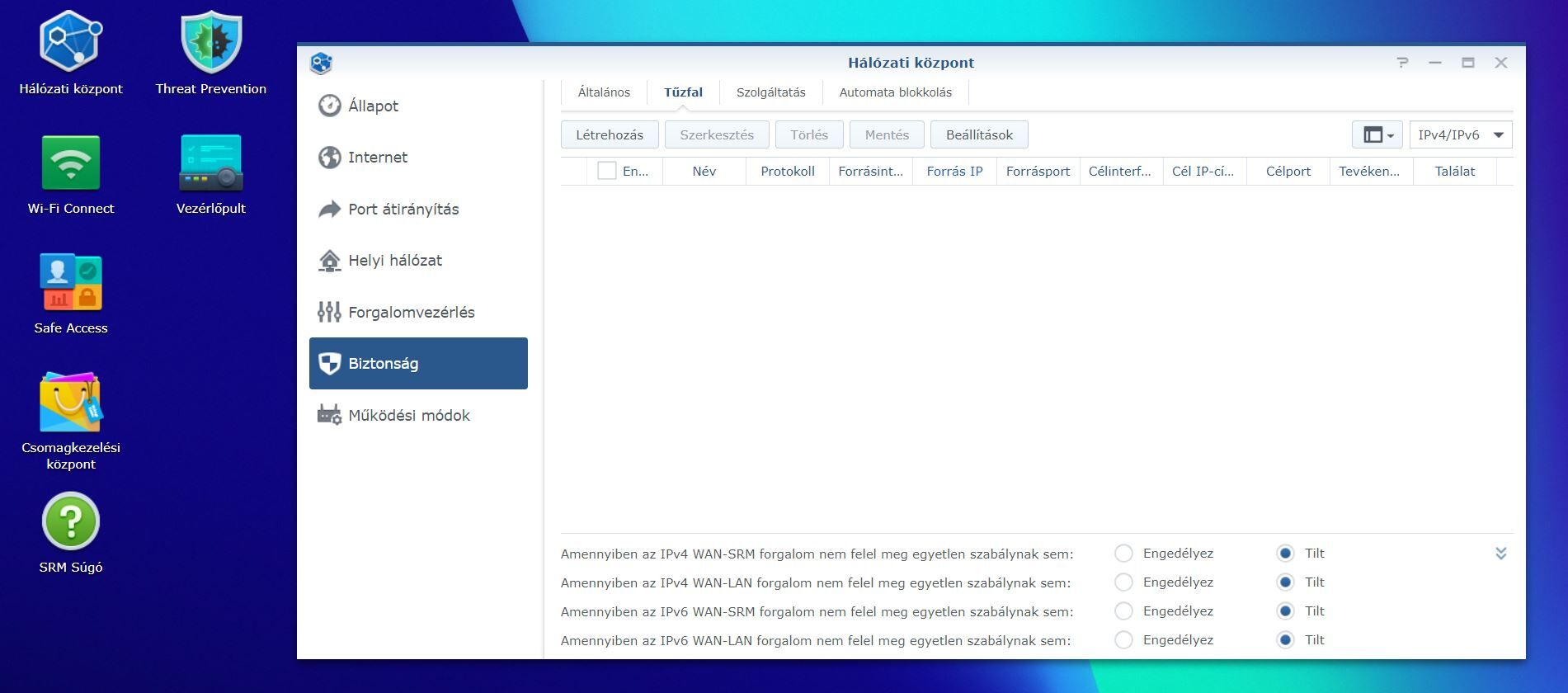Go to Állapot in the sidebar
This screenshot has width=1568, height=693.
418,106
